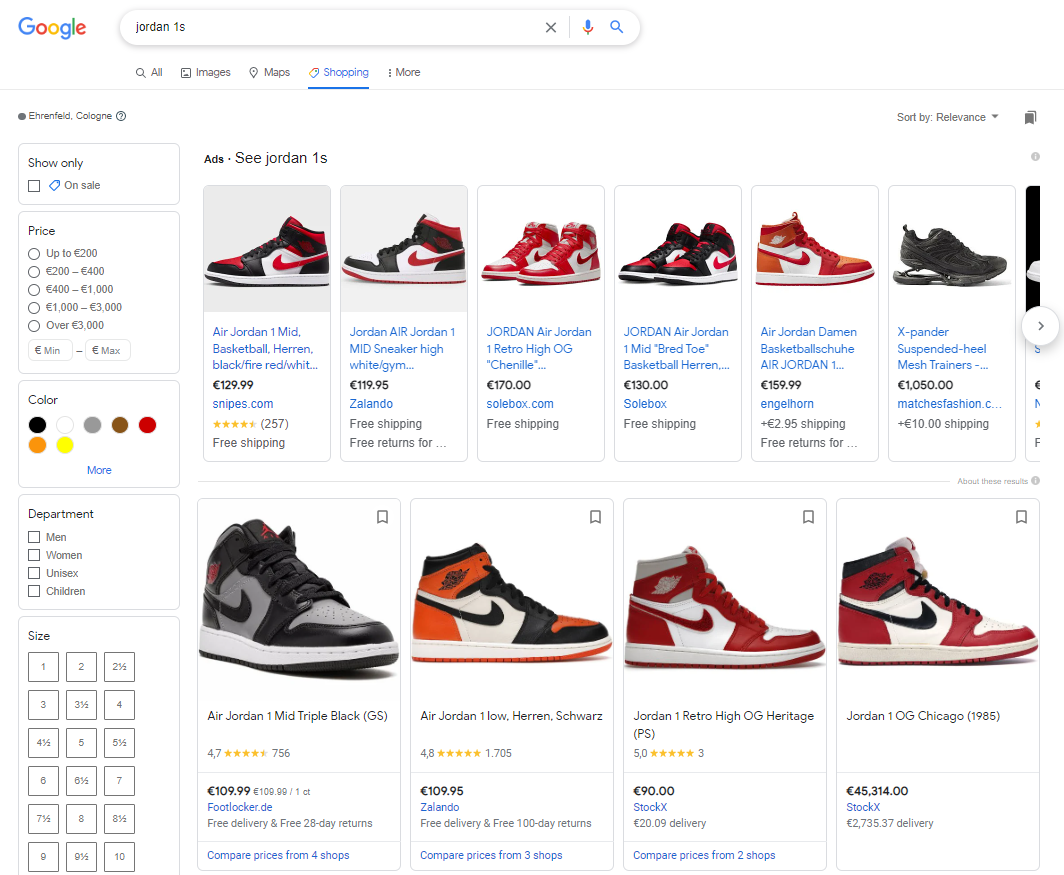
Task: Show More colors in Color filter
Action: (99, 470)
